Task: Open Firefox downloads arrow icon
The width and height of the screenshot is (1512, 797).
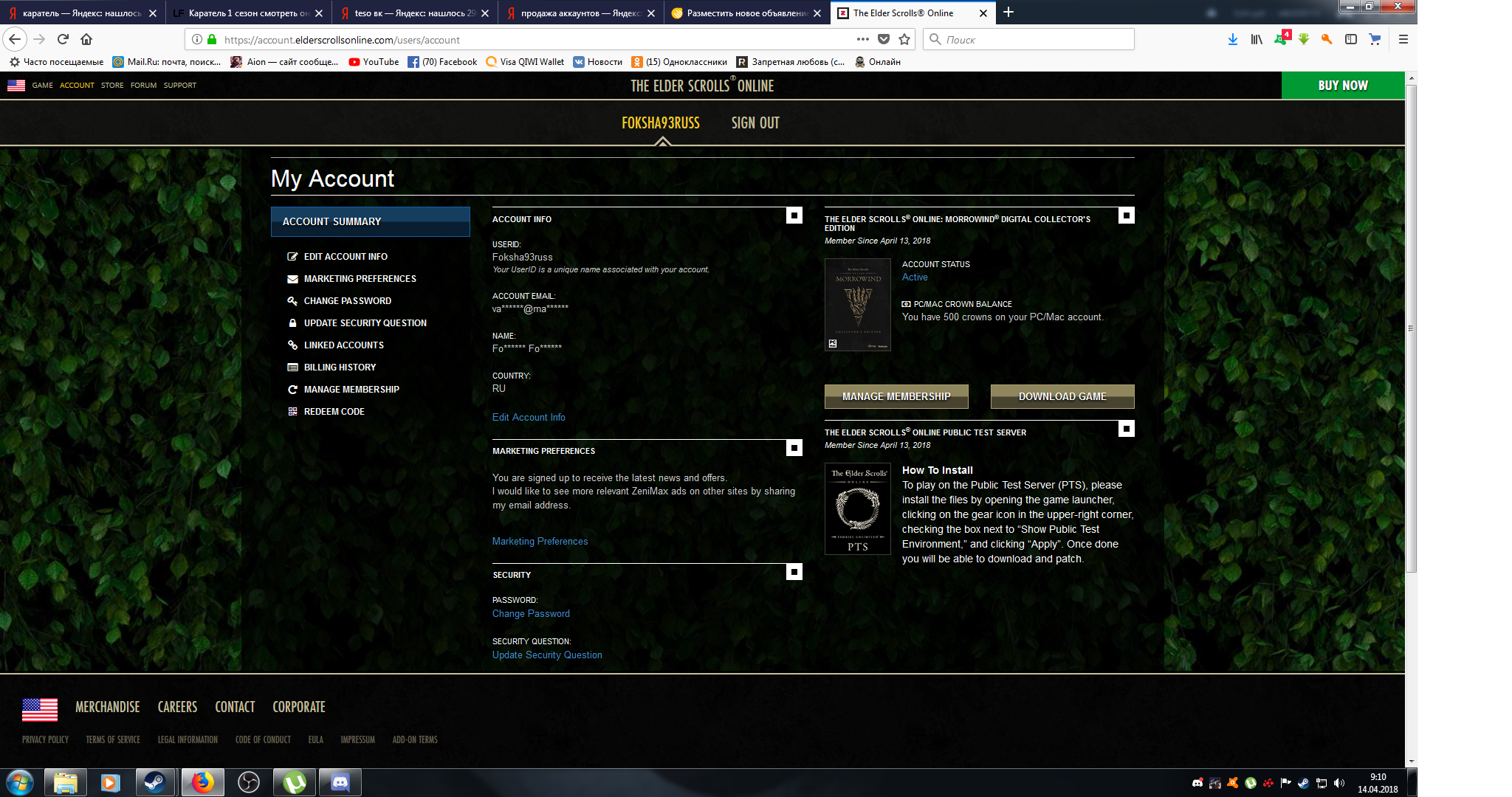Action: 1232,39
